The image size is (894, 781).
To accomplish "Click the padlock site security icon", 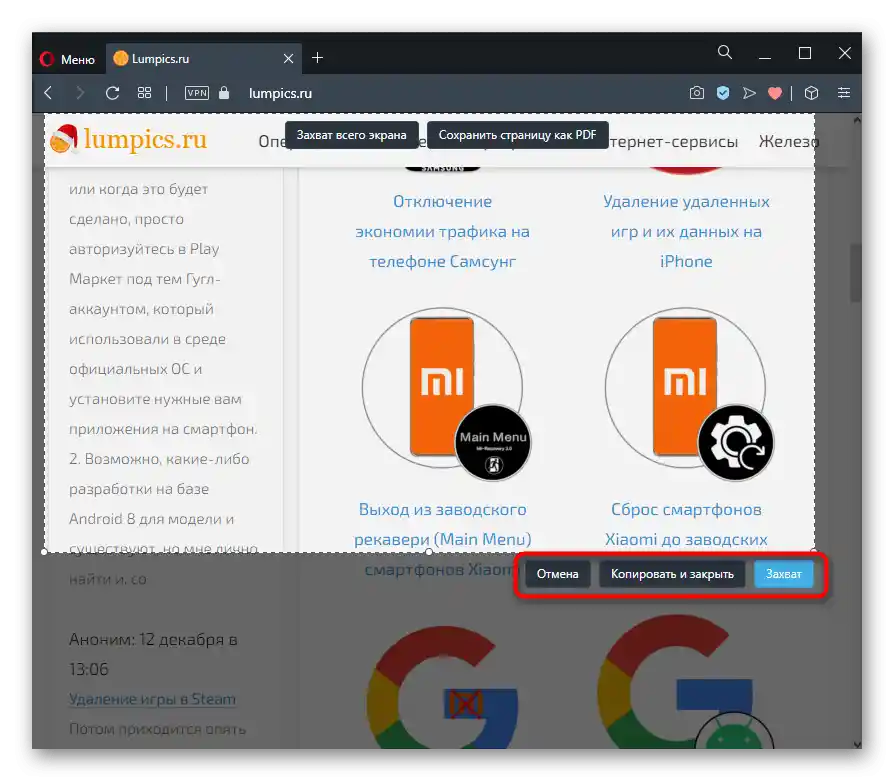I will 224,93.
